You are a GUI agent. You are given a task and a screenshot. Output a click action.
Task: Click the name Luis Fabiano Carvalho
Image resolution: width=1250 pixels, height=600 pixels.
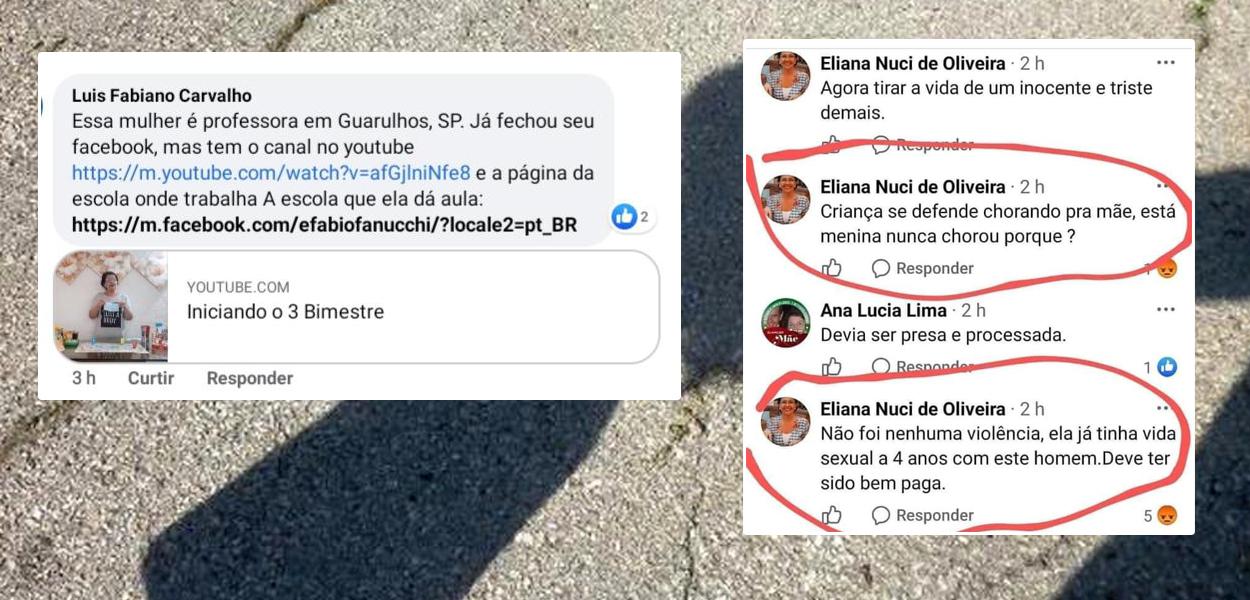162,95
